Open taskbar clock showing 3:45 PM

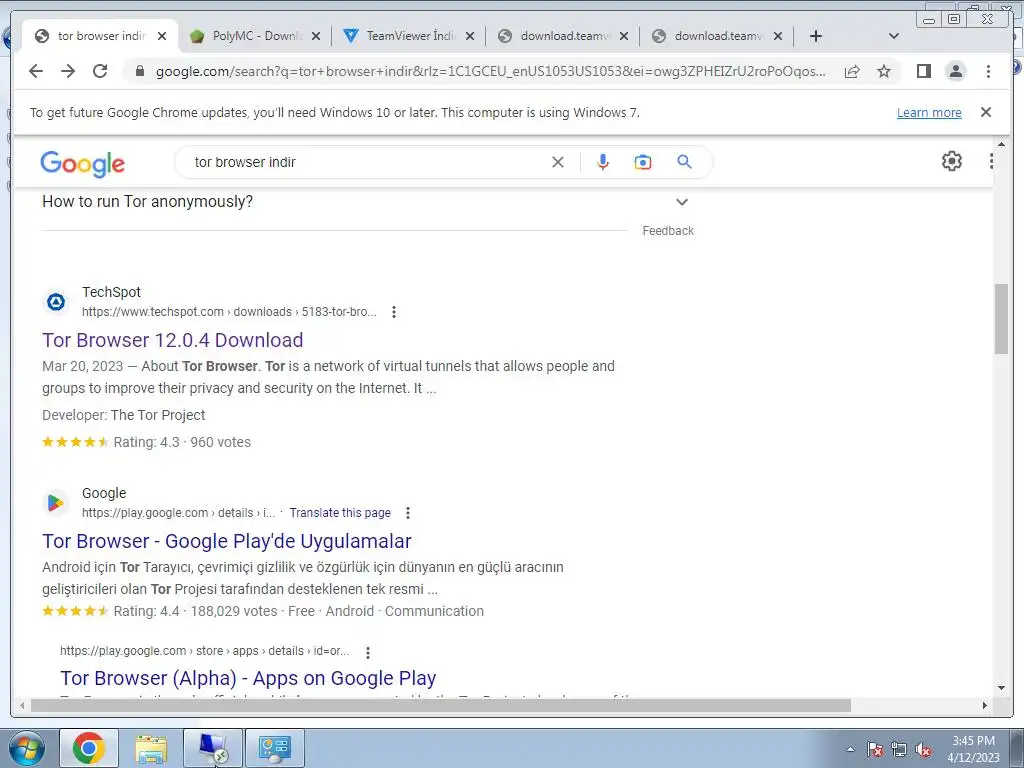[x=973, y=749]
